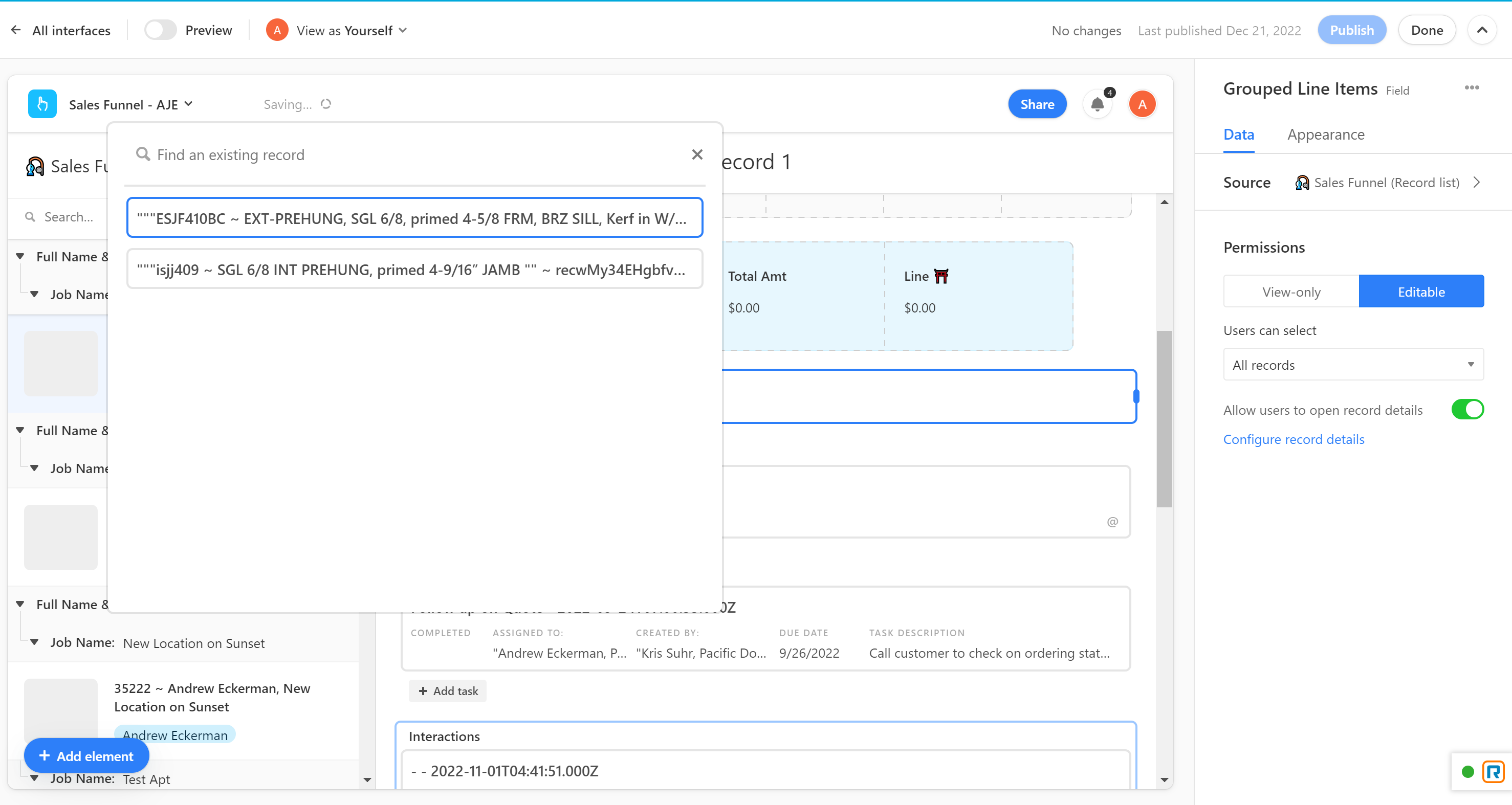Open Grouped Line Items more options menu
The height and width of the screenshot is (805, 1512).
1471,87
